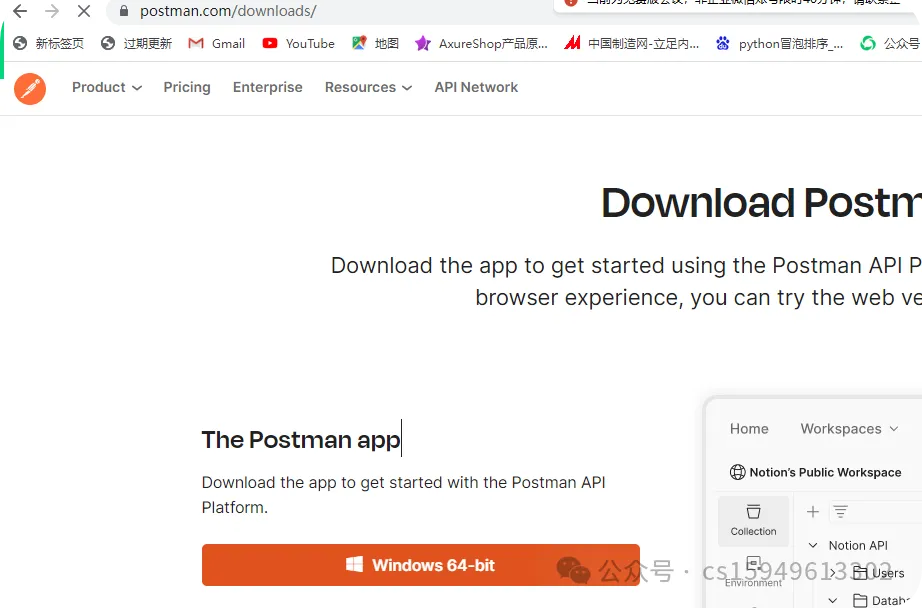922x608 pixels.
Task: Open the YouTube bookmark
Action: (299, 44)
